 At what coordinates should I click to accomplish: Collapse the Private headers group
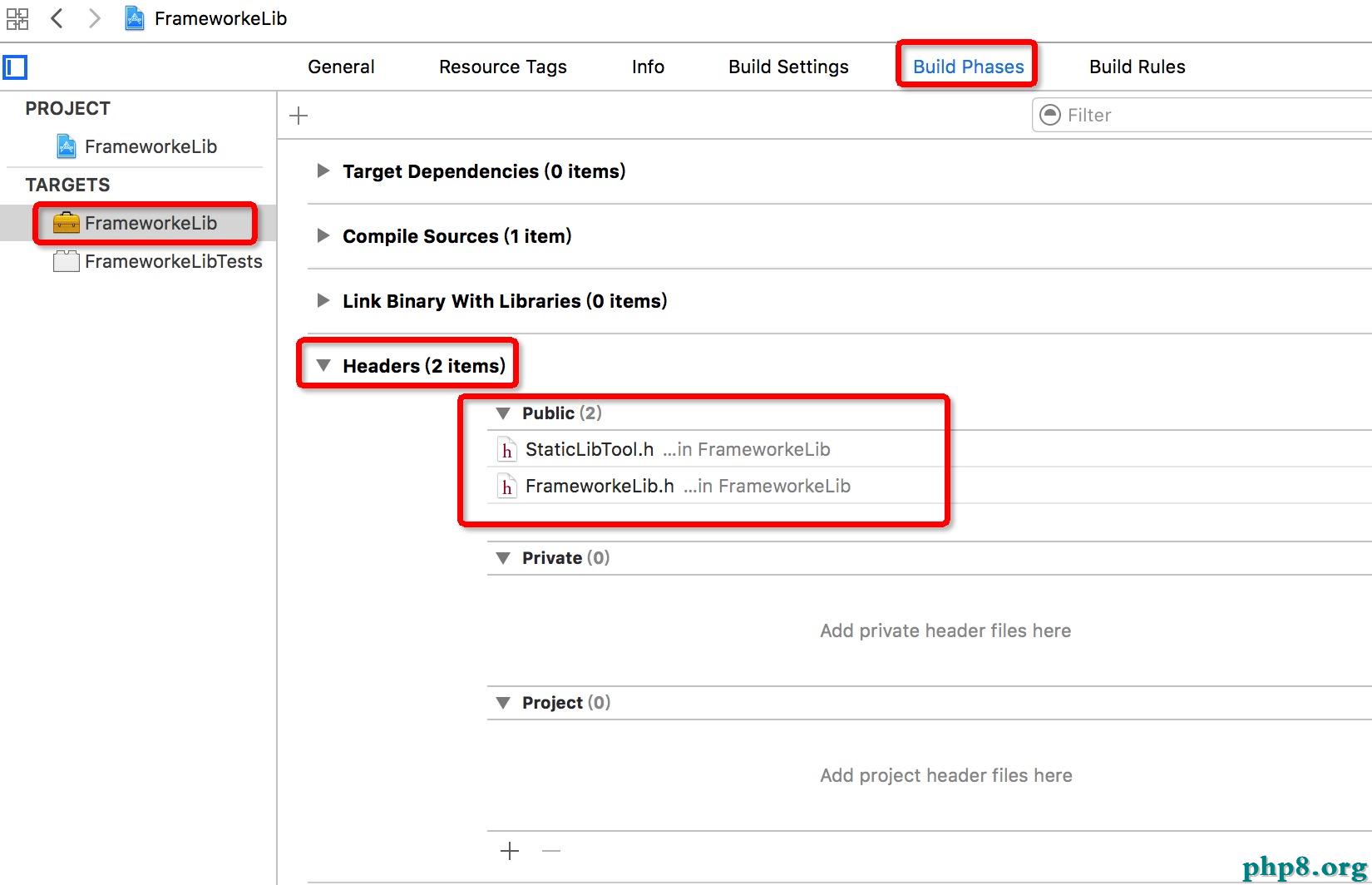pyautogui.click(x=503, y=558)
